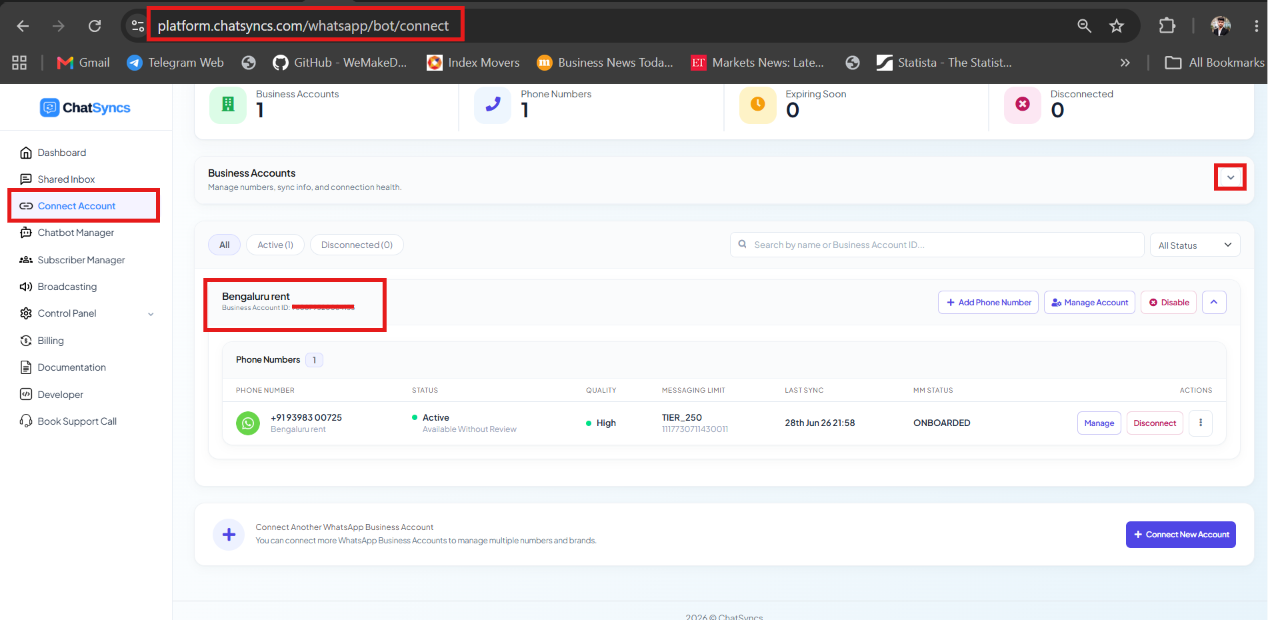Open the site info icon in address bar
1268x620 pixels.
(x=138, y=26)
